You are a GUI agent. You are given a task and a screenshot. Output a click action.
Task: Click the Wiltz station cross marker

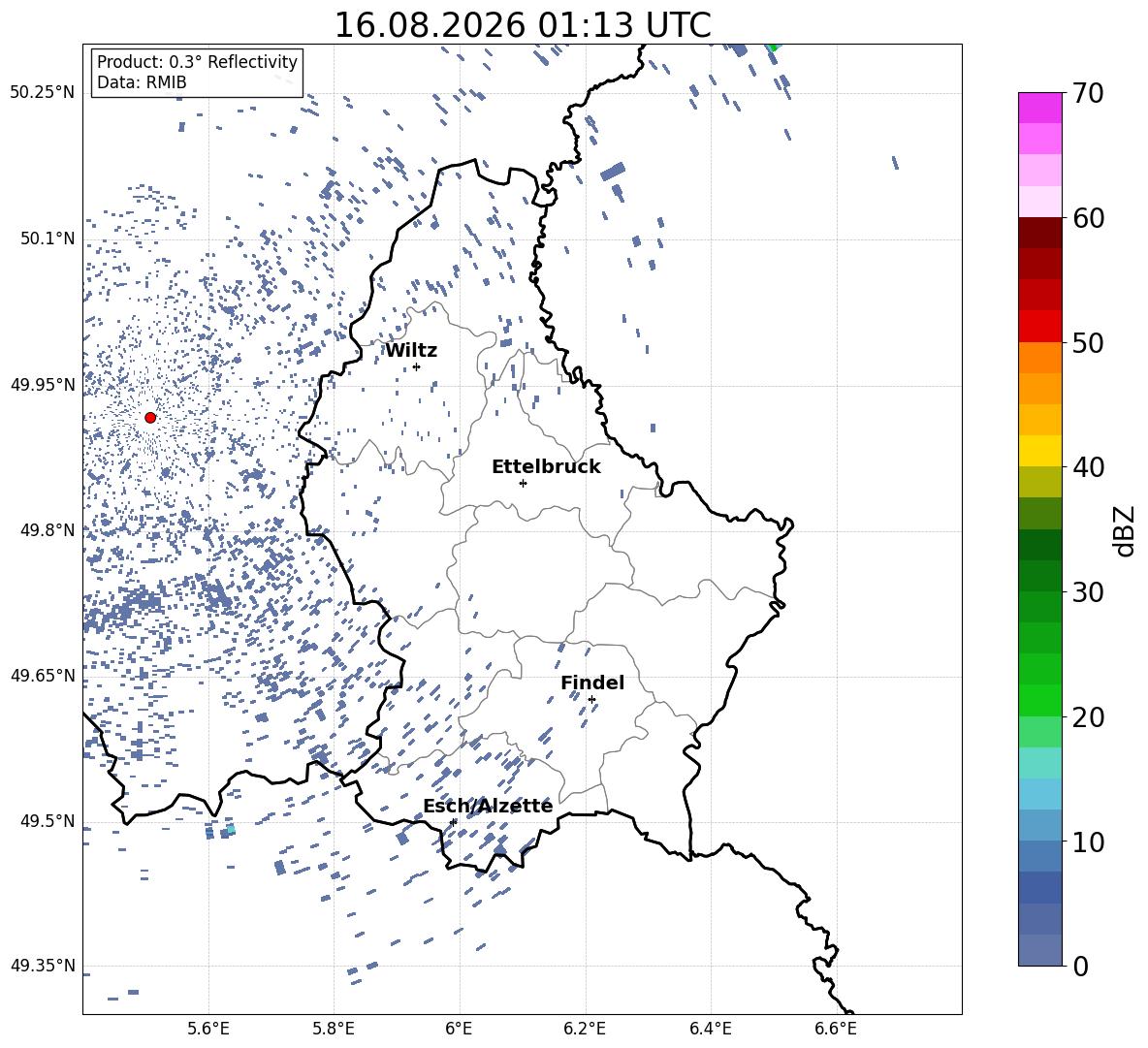417,366
